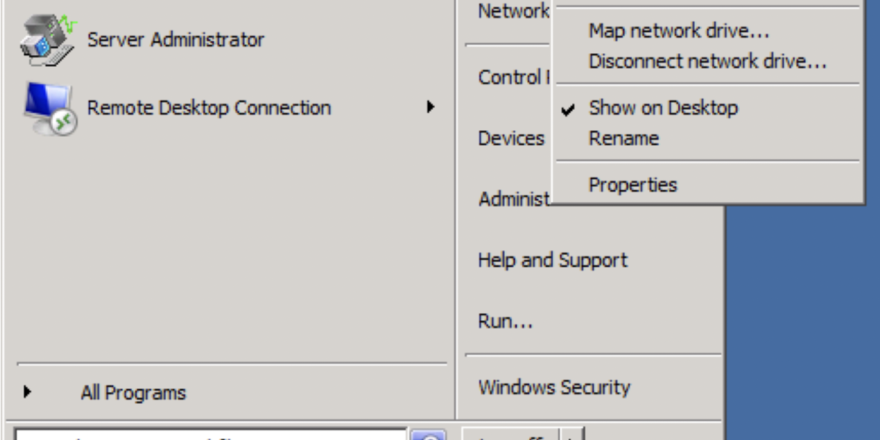Focus the Start menu search box
The height and width of the screenshot is (440, 880).
click(211, 436)
